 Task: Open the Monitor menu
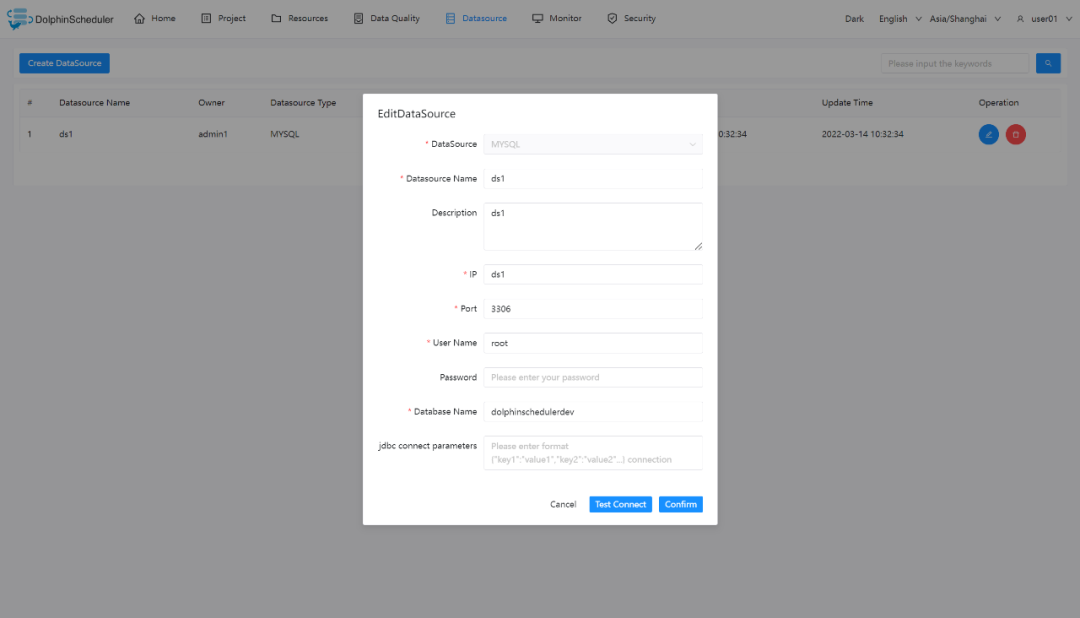pyautogui.click(x=556, y=19)
